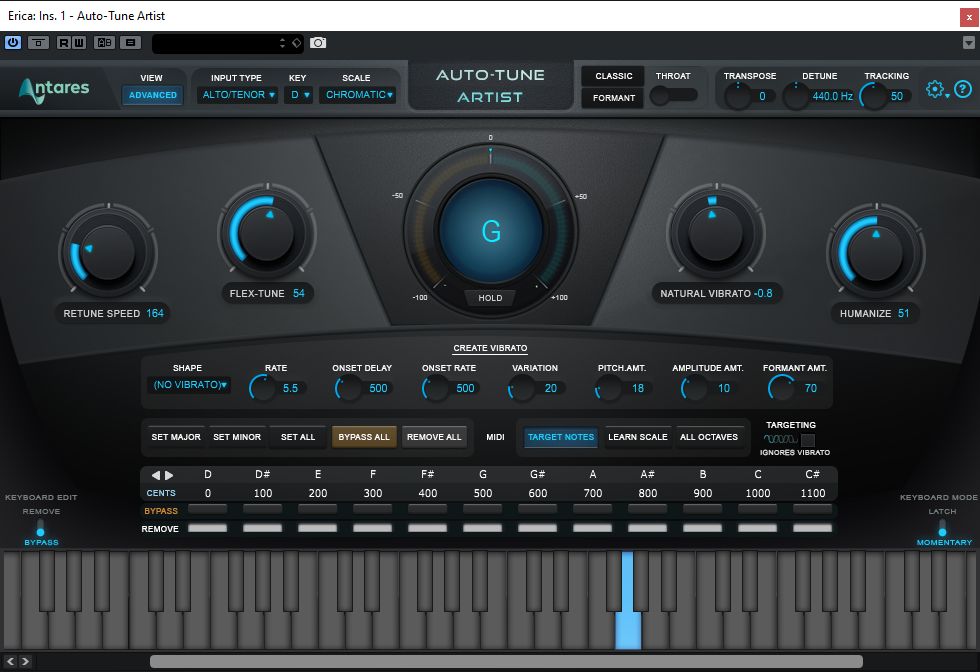Click the Bypass All button
Image resolution: width=980 pixels, height=672 pixels.
click(x=364, y=437)
